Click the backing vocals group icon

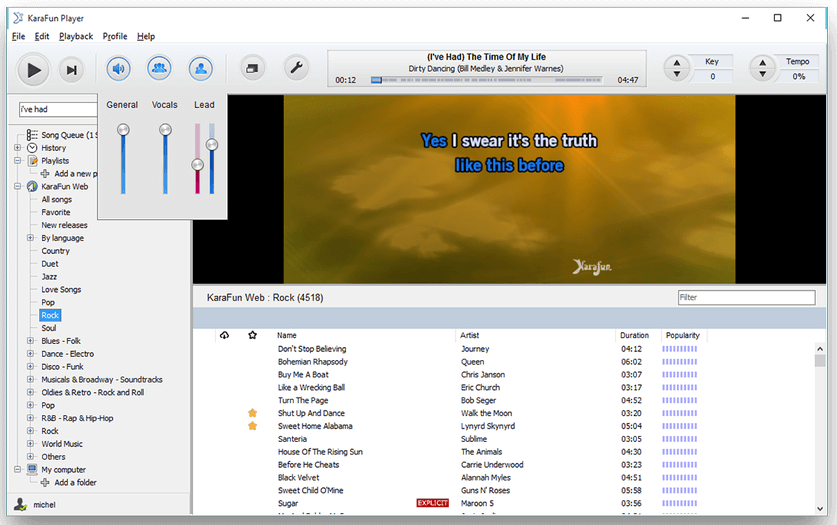[159, 69]
